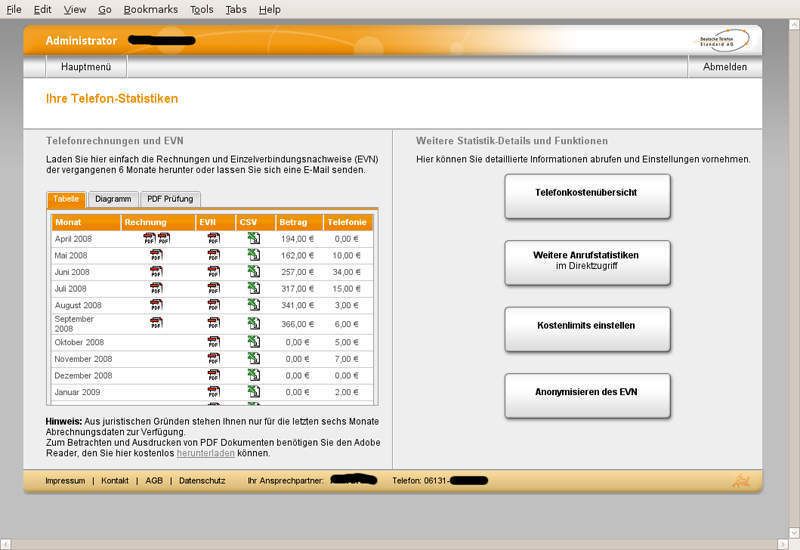Export CSV file for Juni 2008
Image resolution: width=800 pixels, height=550 pixels.
[x=254, y=271]
